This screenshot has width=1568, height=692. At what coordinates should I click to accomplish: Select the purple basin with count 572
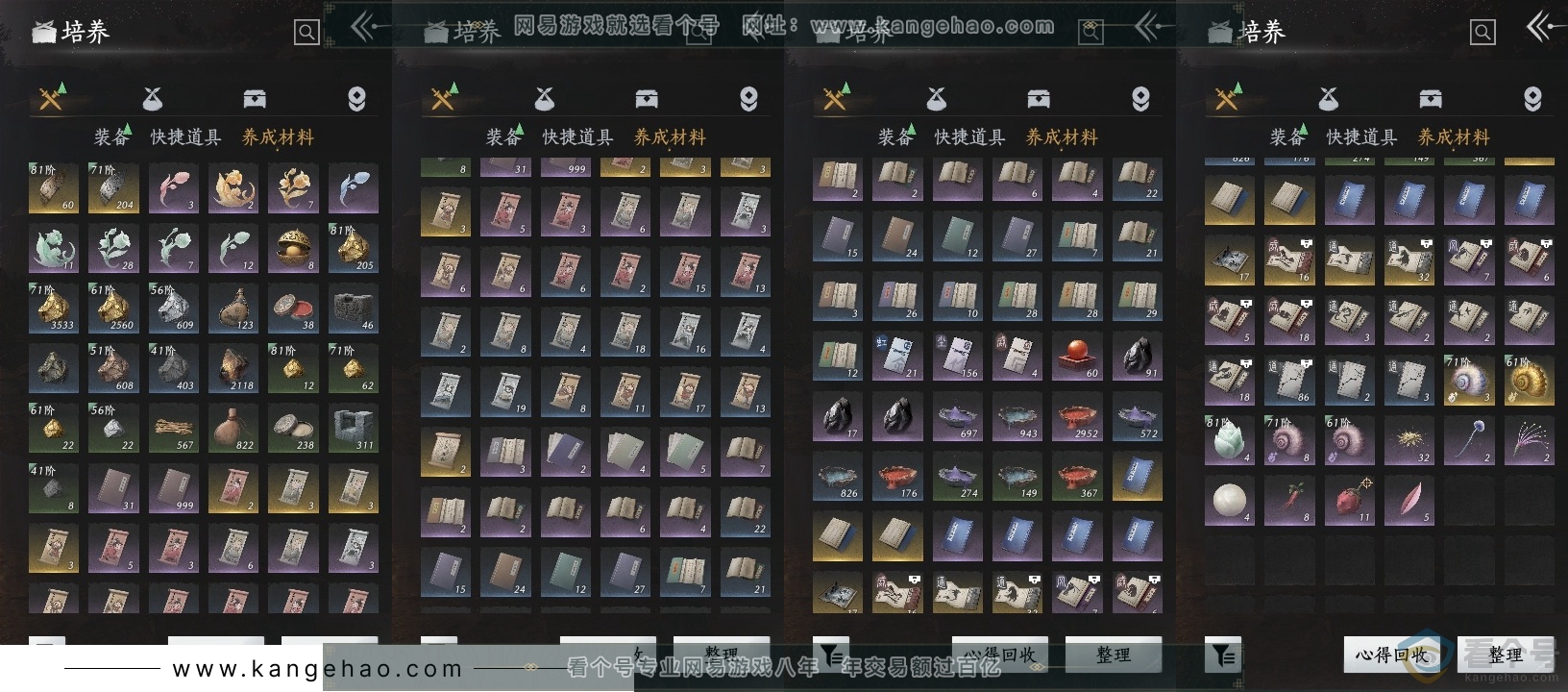point(1138,416)
